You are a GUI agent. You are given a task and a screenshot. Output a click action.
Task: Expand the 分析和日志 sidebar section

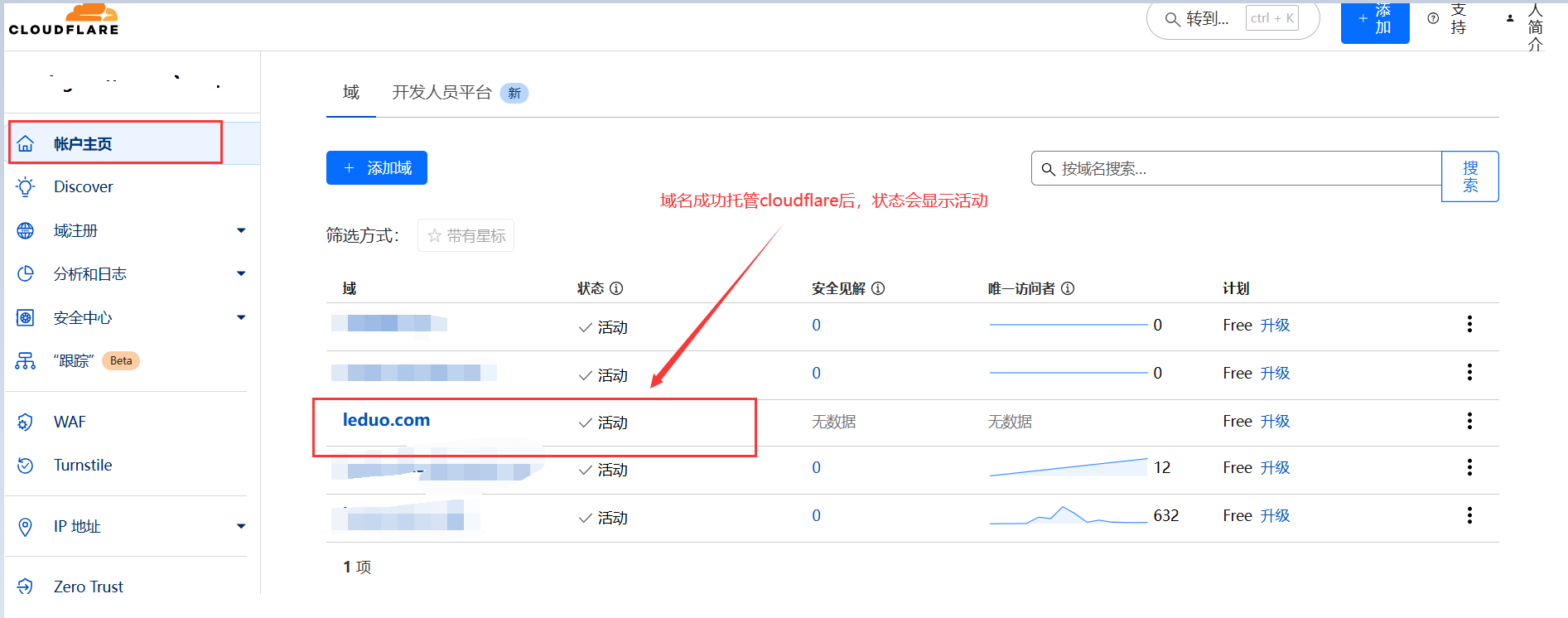241,273
